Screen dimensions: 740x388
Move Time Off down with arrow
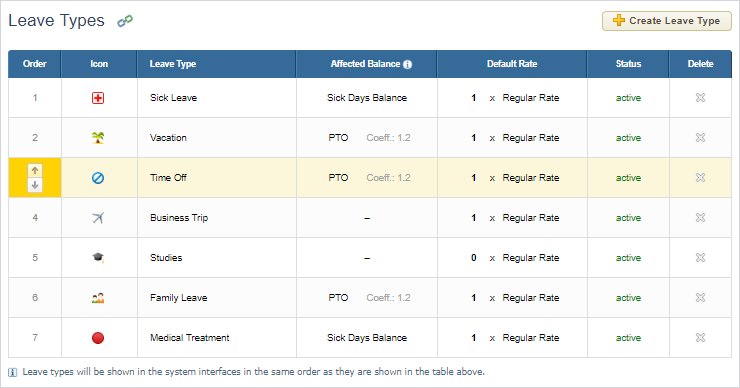point(35,185)
